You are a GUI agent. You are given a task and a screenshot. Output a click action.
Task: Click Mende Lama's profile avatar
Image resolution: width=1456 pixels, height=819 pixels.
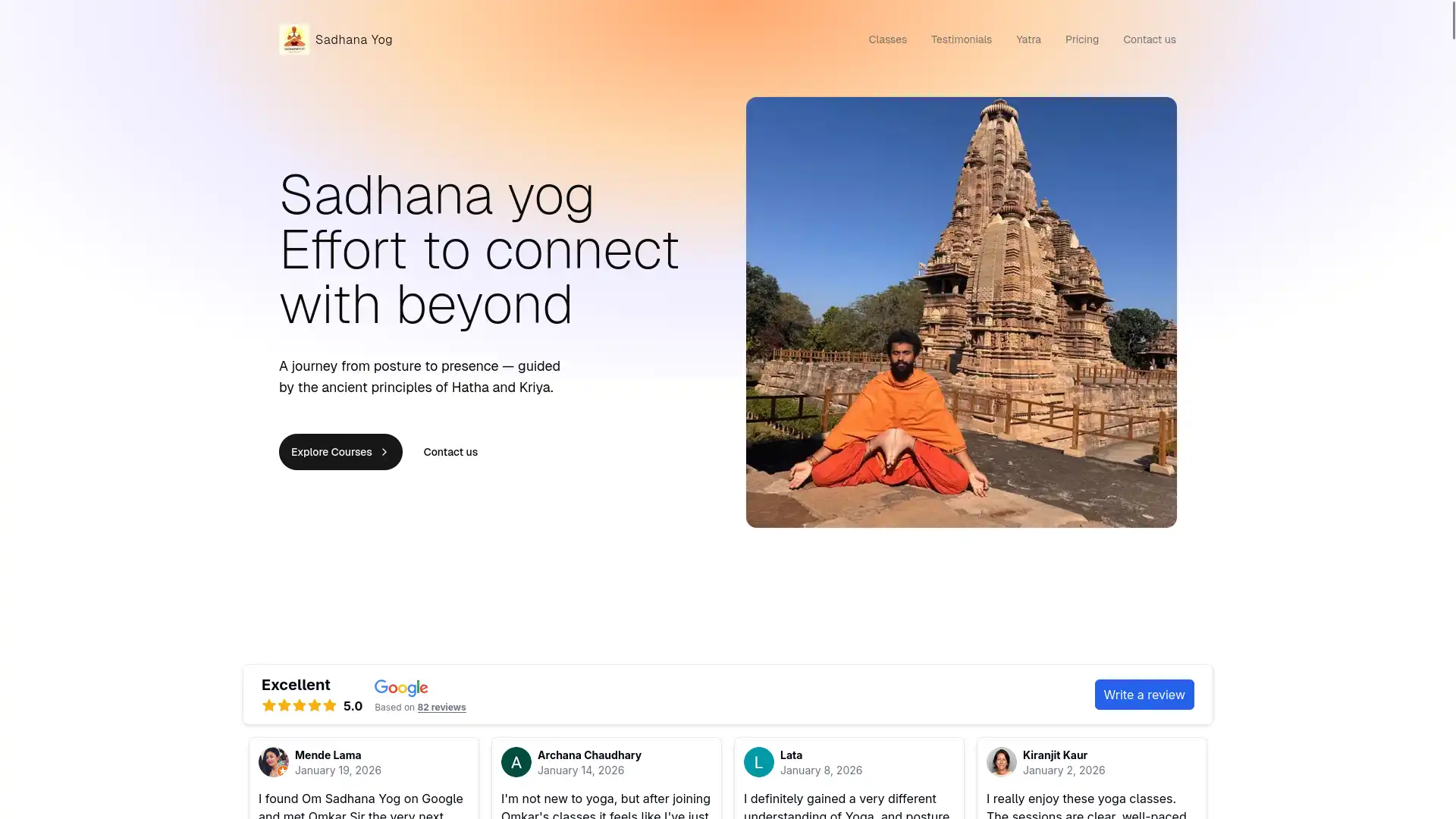[274, 762]
